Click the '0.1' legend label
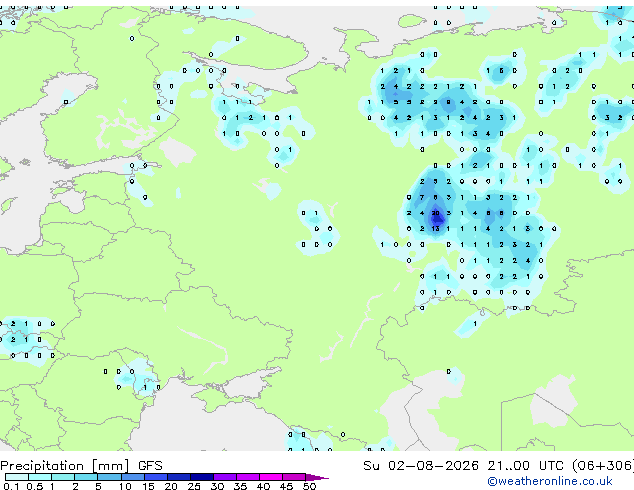Screen dimensions: 634x490 [x=11, y=486]
